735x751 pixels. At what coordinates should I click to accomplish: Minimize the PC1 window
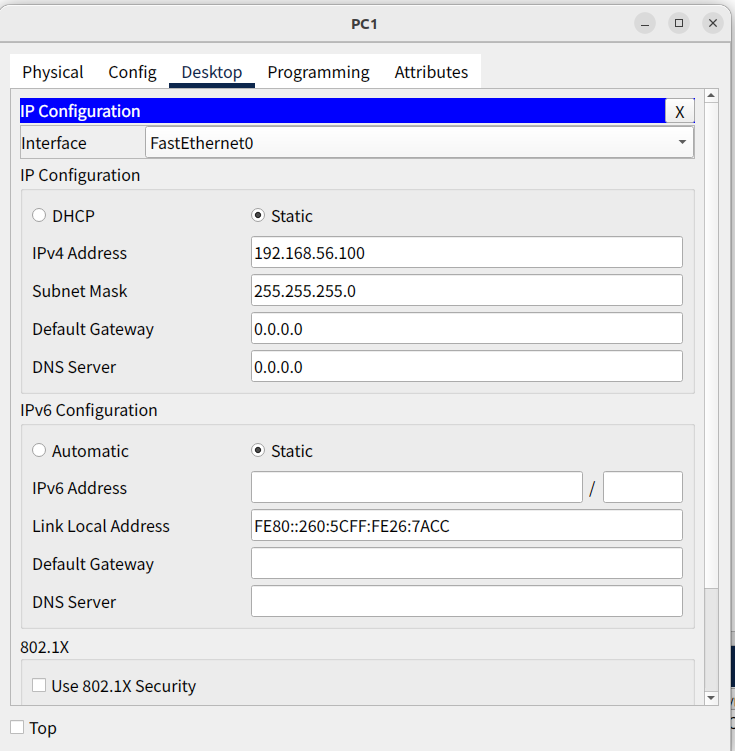click(x=645, y=23)
